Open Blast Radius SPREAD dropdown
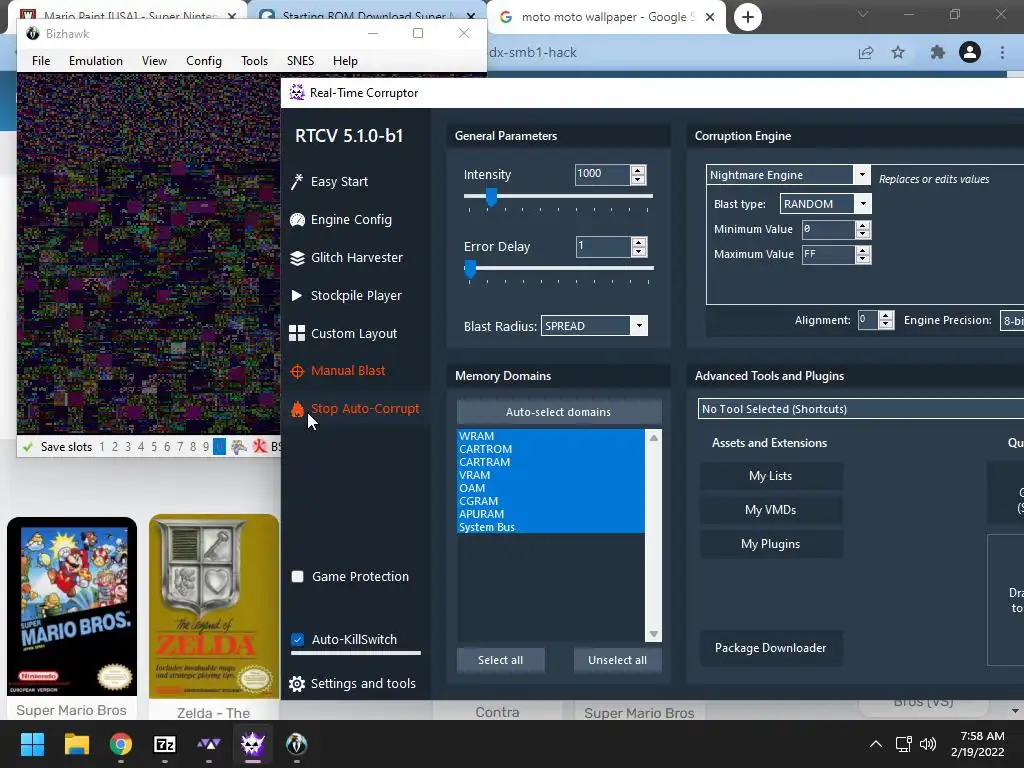The width and height of the screenshot is (1024, 768). coord(639,326)
